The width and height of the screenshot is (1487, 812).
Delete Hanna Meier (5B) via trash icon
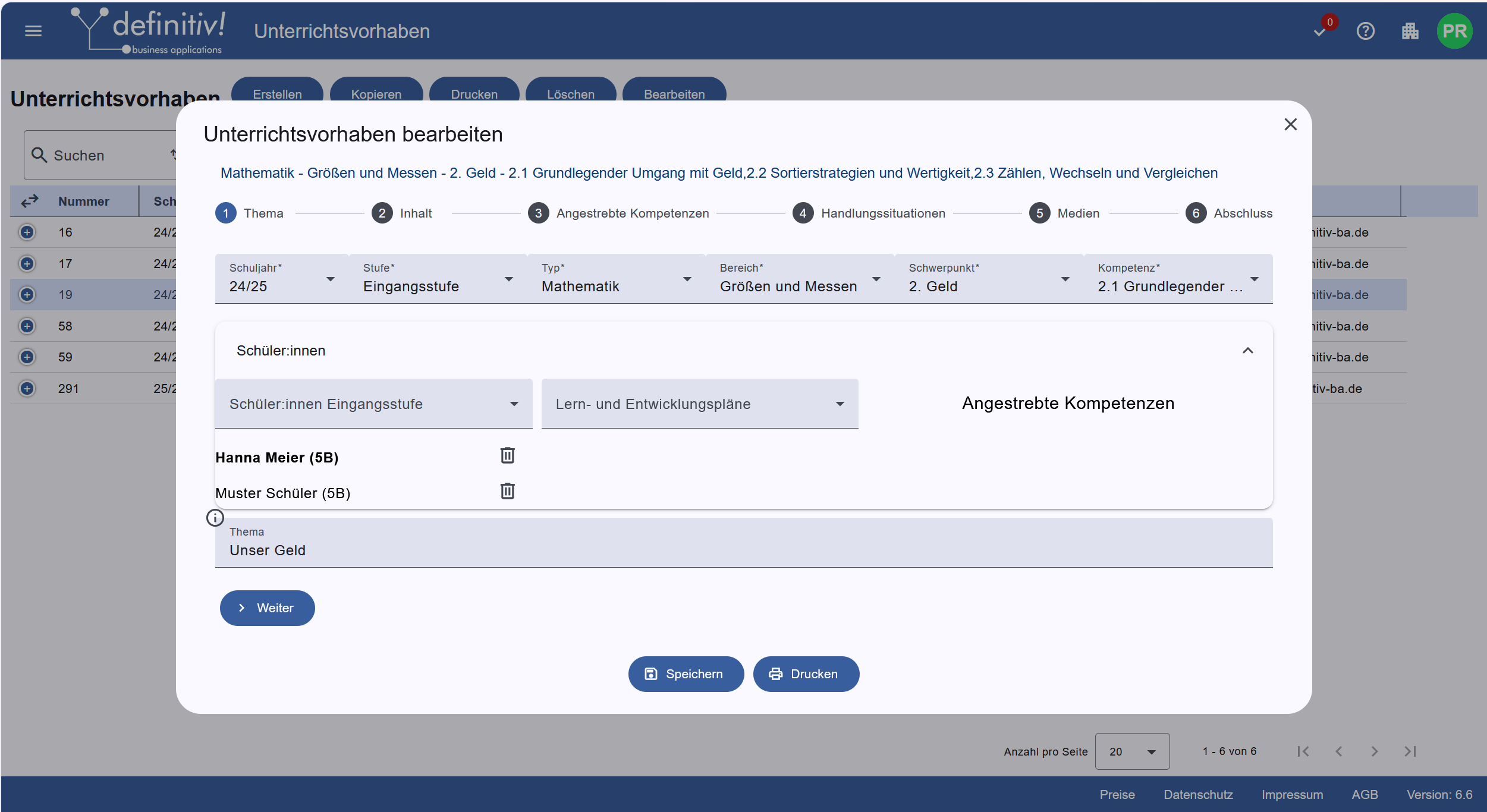pyautogui.click(x=507, y=455)
